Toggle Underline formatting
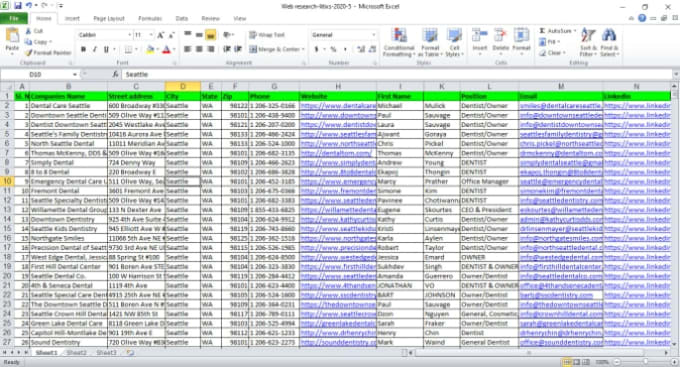 (106, 49)
